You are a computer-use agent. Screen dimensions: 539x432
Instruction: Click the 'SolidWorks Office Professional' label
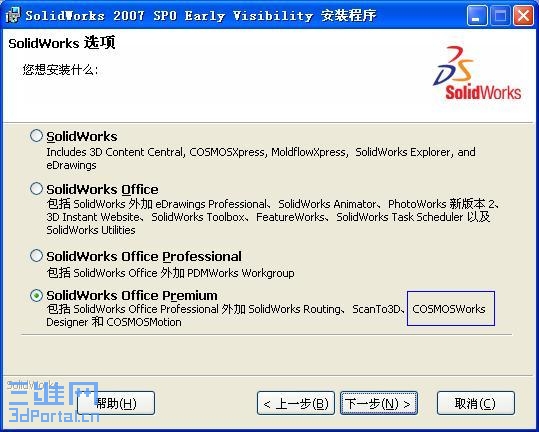[144, 256]
